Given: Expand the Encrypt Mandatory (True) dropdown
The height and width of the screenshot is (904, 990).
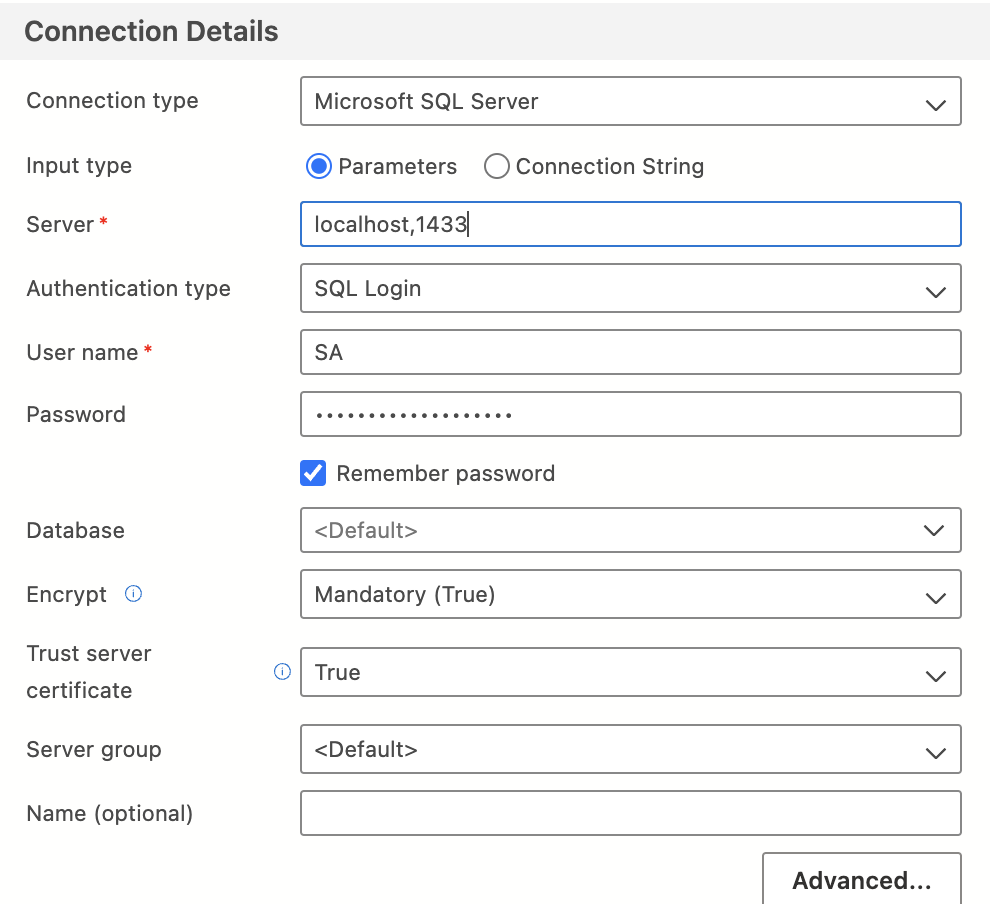Looking at the screenshot, I should click(x=631, y=594).
